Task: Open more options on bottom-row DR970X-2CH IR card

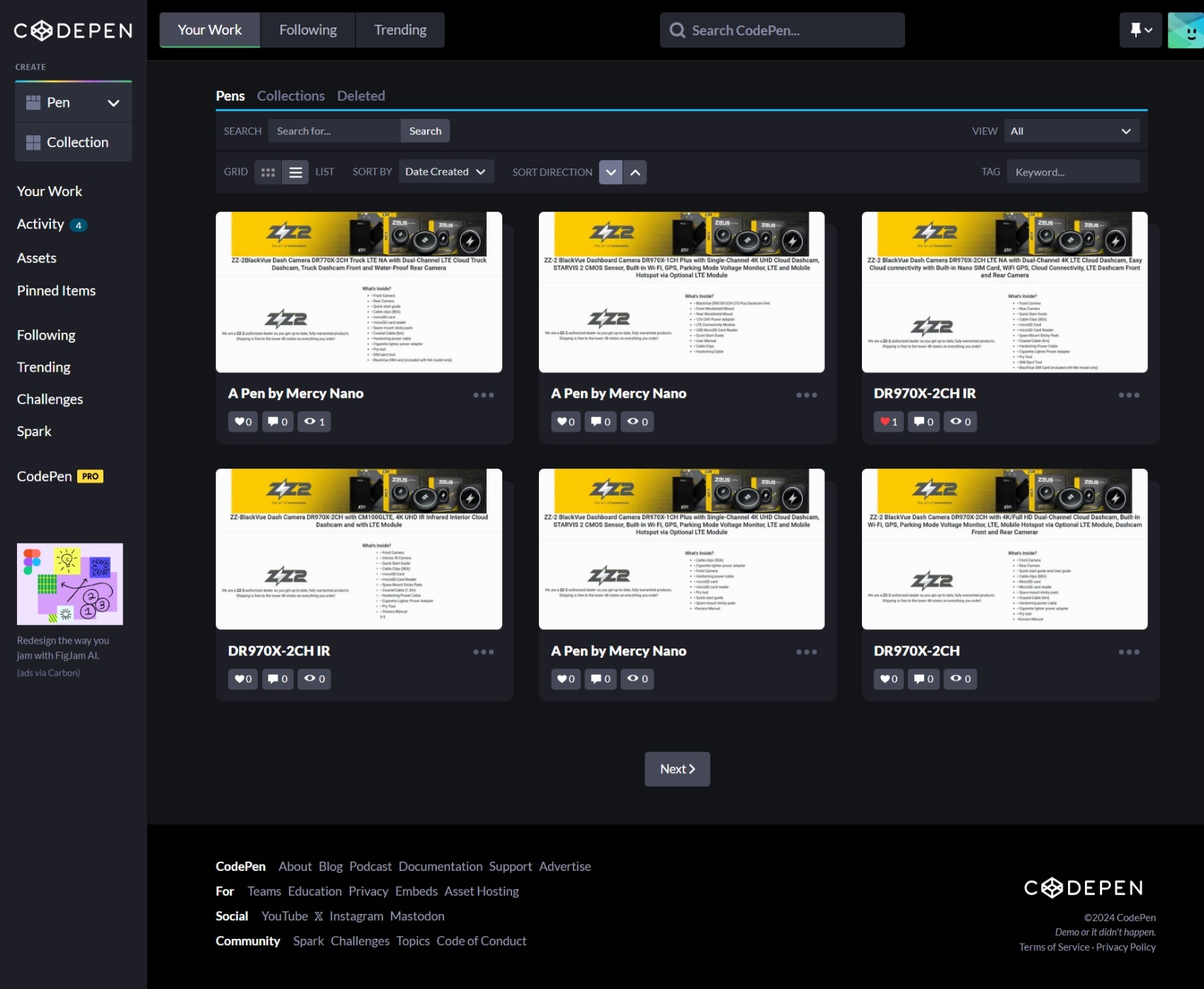Action: (484, 652)
